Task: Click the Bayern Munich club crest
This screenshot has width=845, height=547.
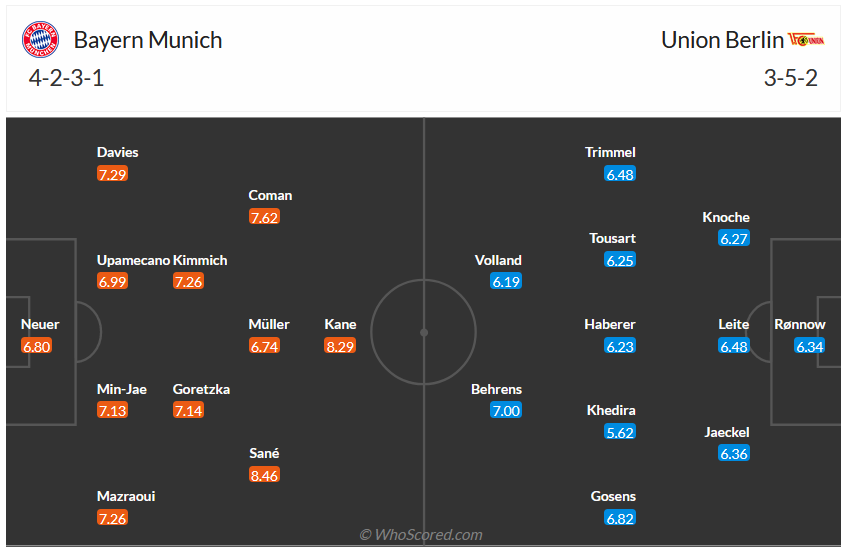Action: point(40,40)
